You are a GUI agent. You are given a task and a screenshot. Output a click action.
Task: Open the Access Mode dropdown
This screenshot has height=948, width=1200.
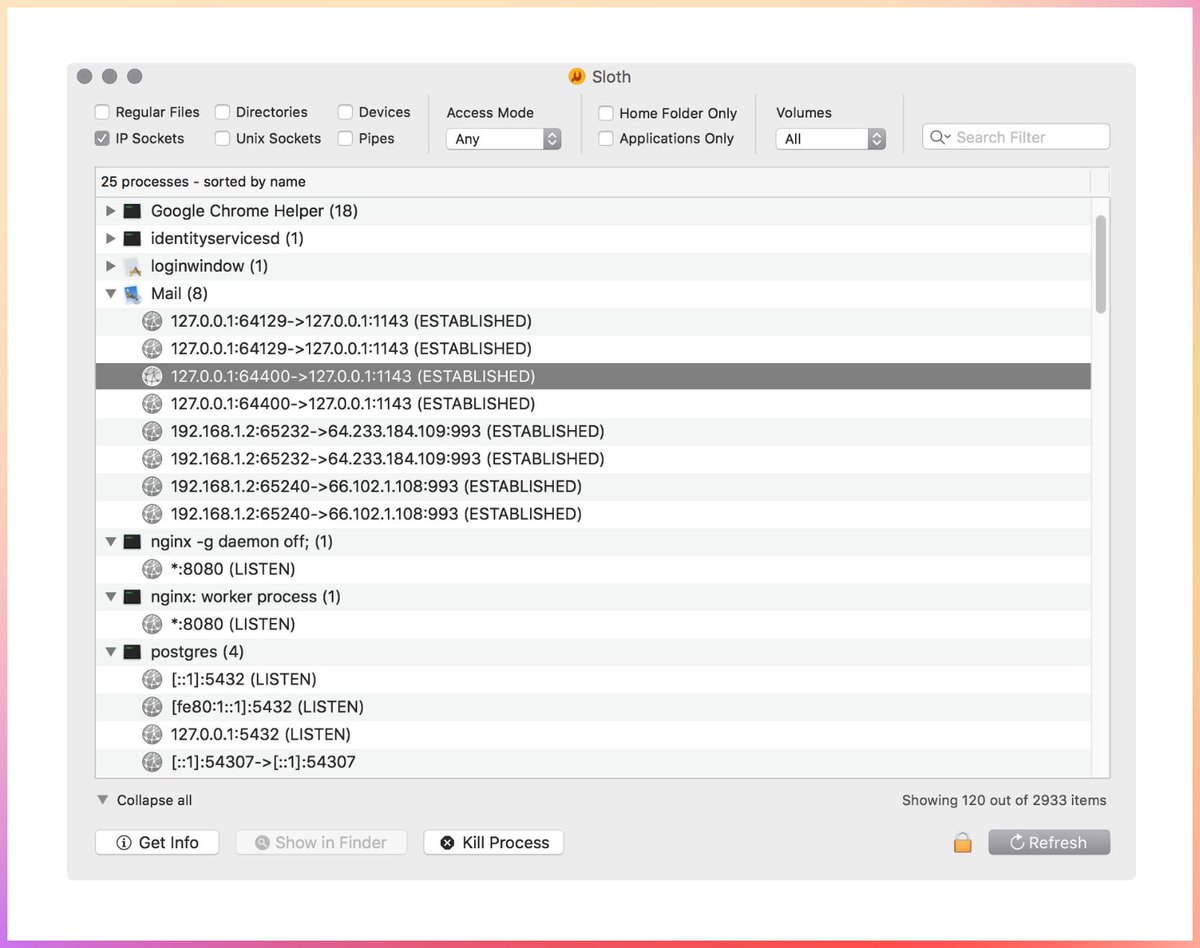pyautogui.click(x=503, y=139)
